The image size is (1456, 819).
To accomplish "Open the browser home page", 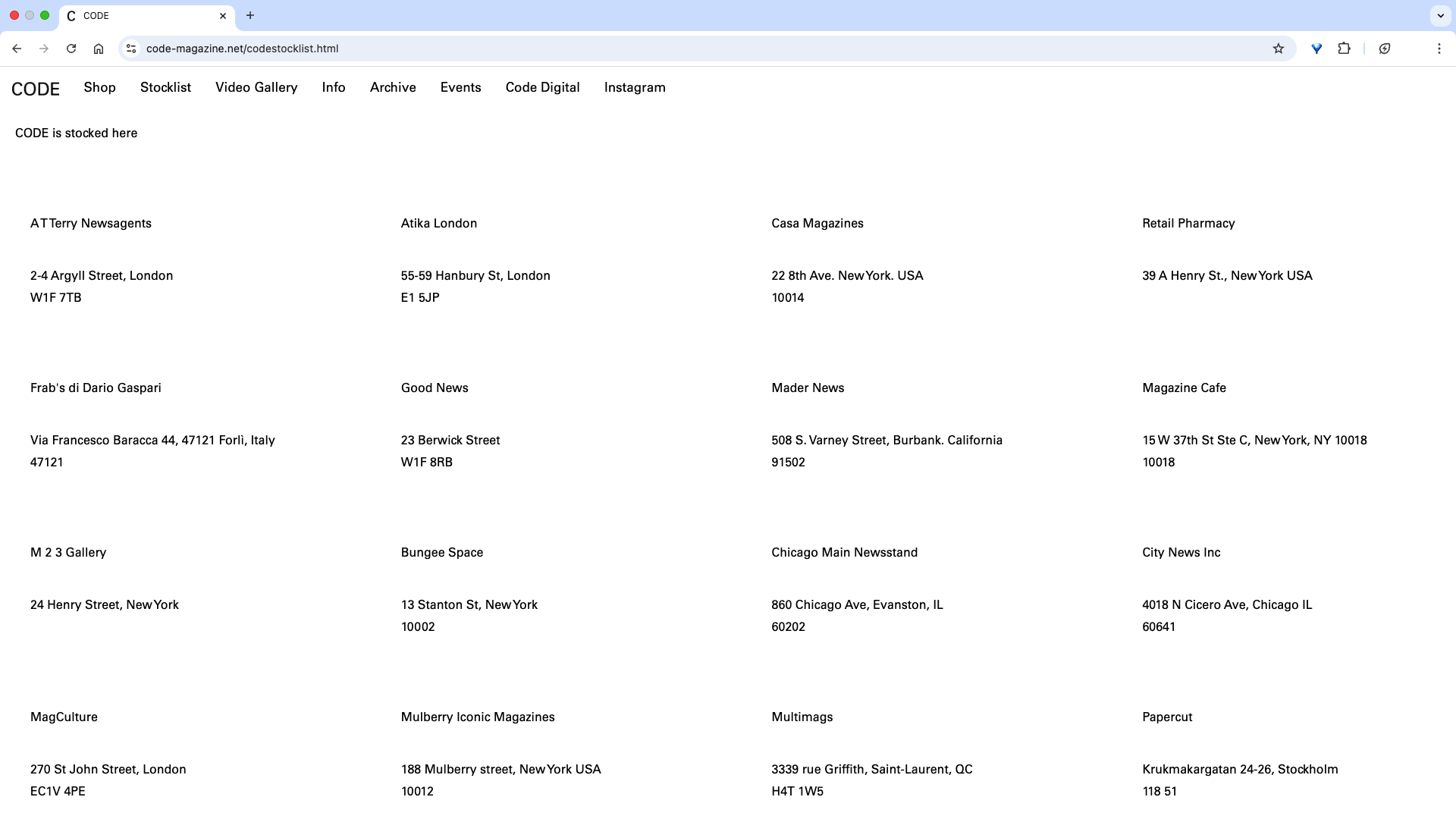I will coord(99,49).
